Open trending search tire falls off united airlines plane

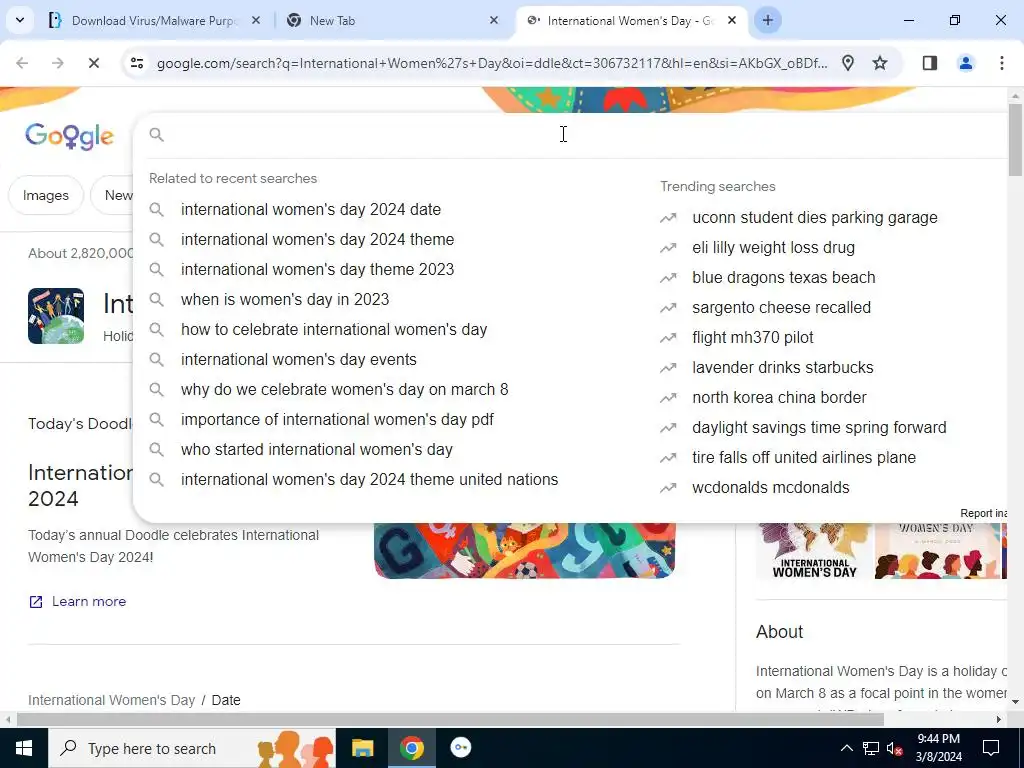[804, 458]
